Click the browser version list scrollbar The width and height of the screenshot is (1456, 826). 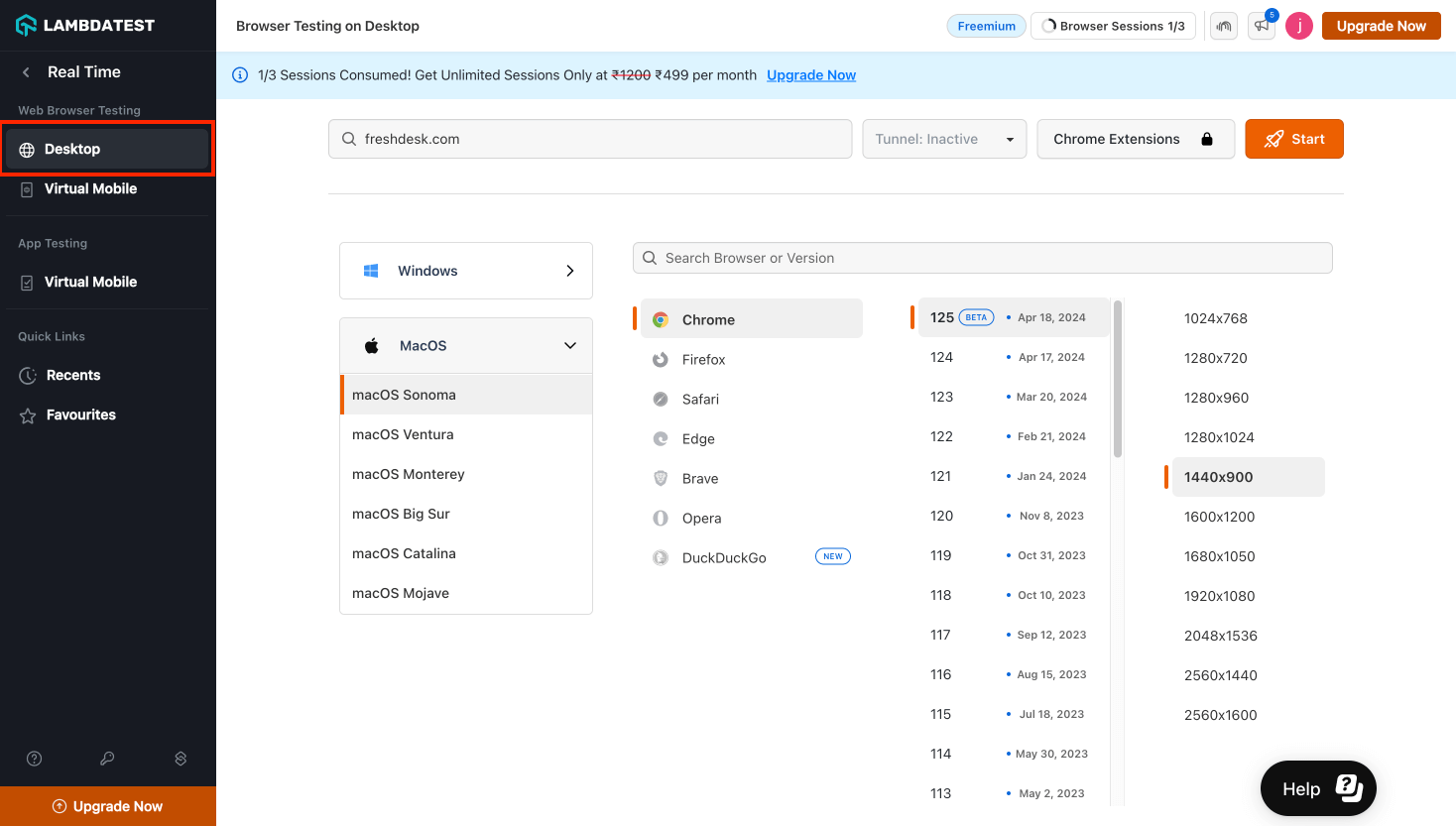(x=1118, y=379)
